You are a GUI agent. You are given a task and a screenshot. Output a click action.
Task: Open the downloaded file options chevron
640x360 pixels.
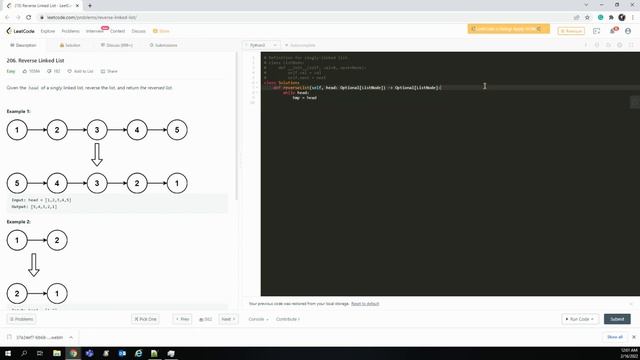coord(71,338)
